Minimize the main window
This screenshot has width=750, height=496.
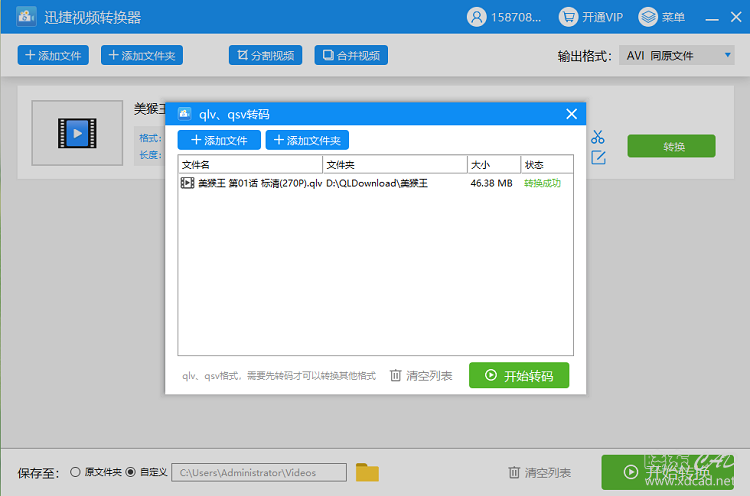[x=712, y=18]
